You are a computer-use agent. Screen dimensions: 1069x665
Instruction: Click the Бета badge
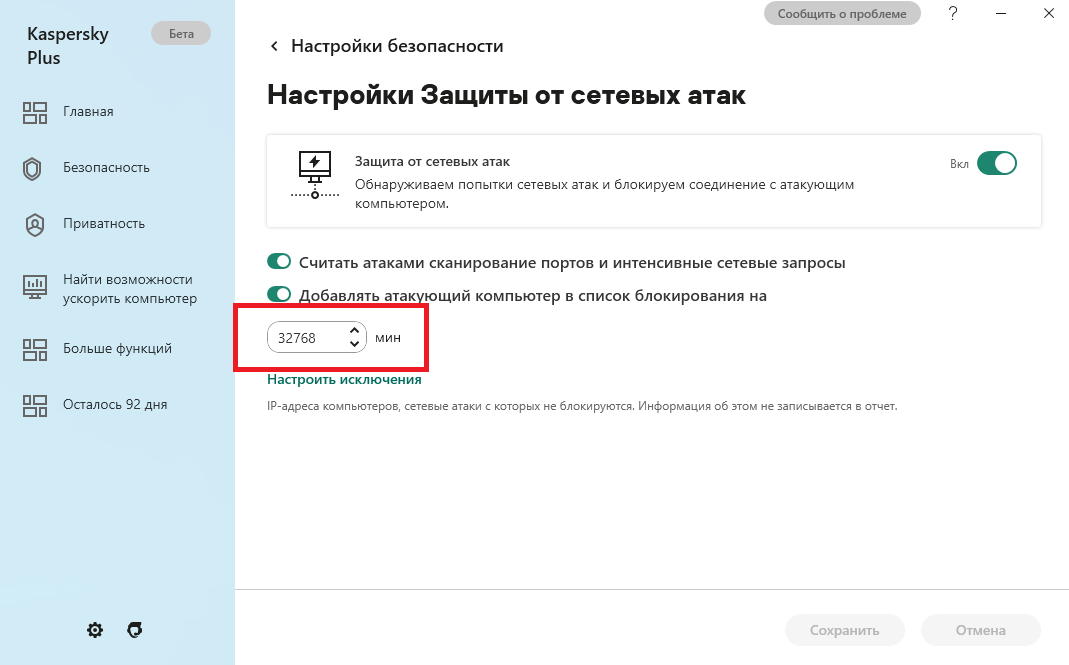181,33
